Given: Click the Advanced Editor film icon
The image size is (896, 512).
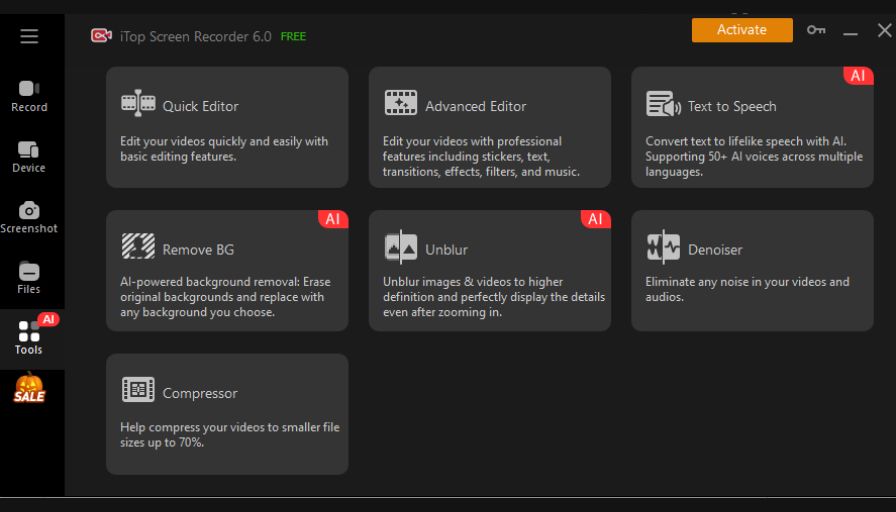Looking at the screenshot, I should pos(401,103).
